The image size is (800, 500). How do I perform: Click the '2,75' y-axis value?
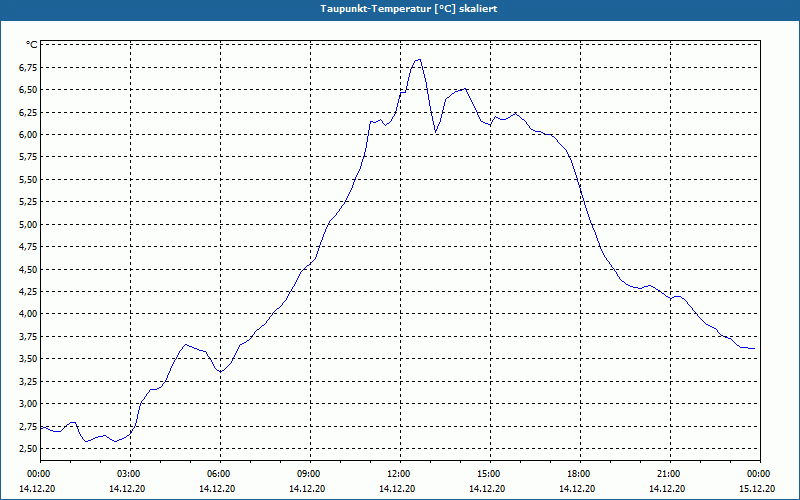[29, 426]
